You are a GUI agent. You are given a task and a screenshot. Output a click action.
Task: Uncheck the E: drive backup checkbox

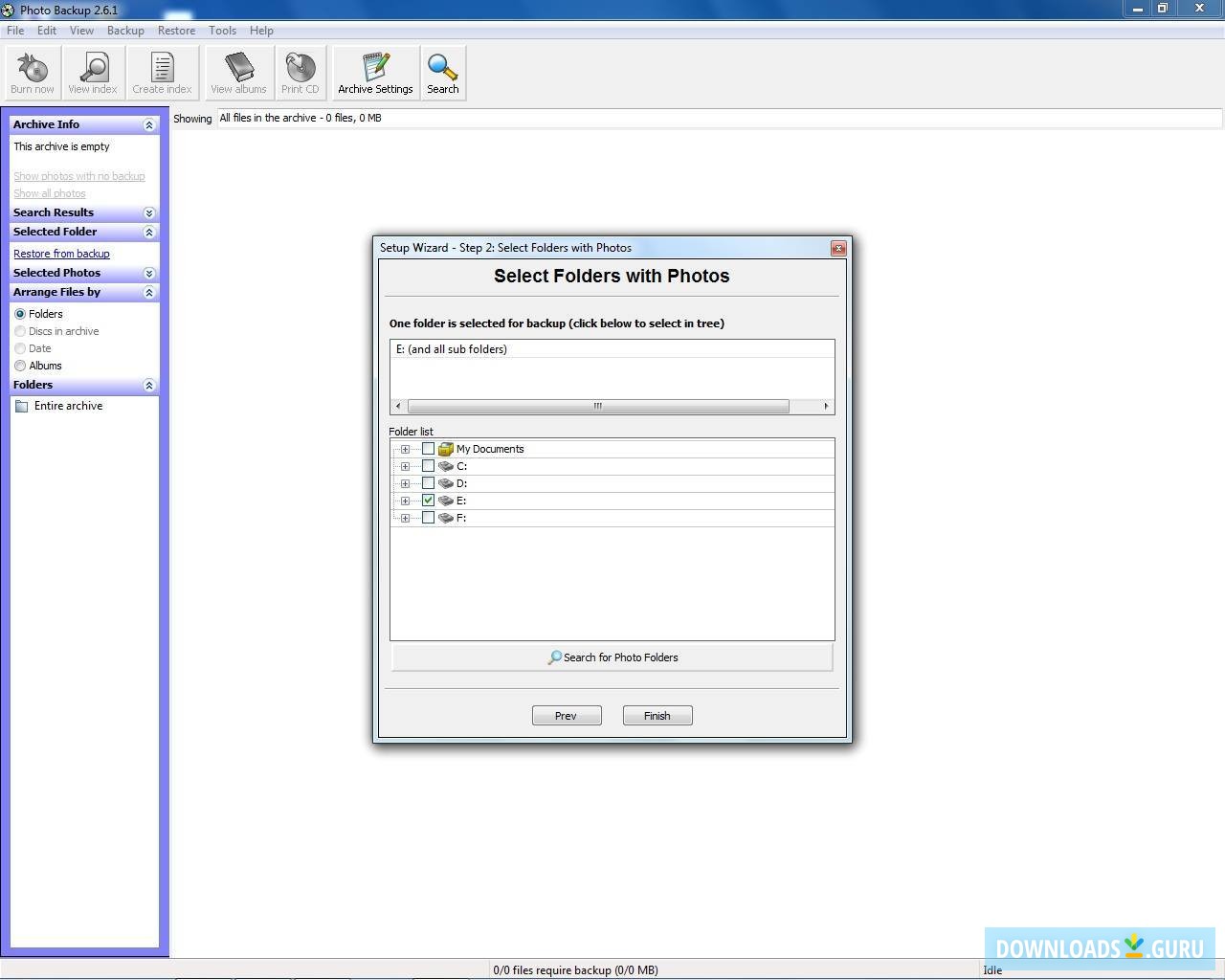[428, 501]
